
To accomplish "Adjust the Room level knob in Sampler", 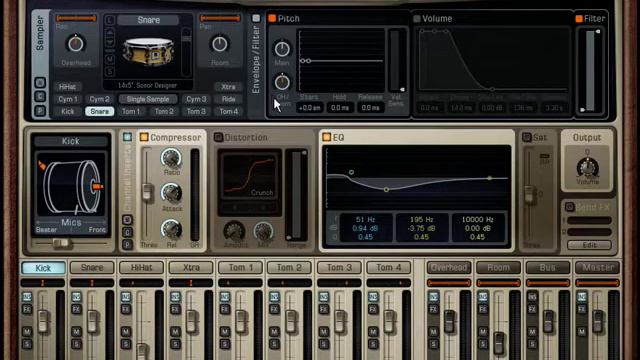I will click(x=220, y=44).
